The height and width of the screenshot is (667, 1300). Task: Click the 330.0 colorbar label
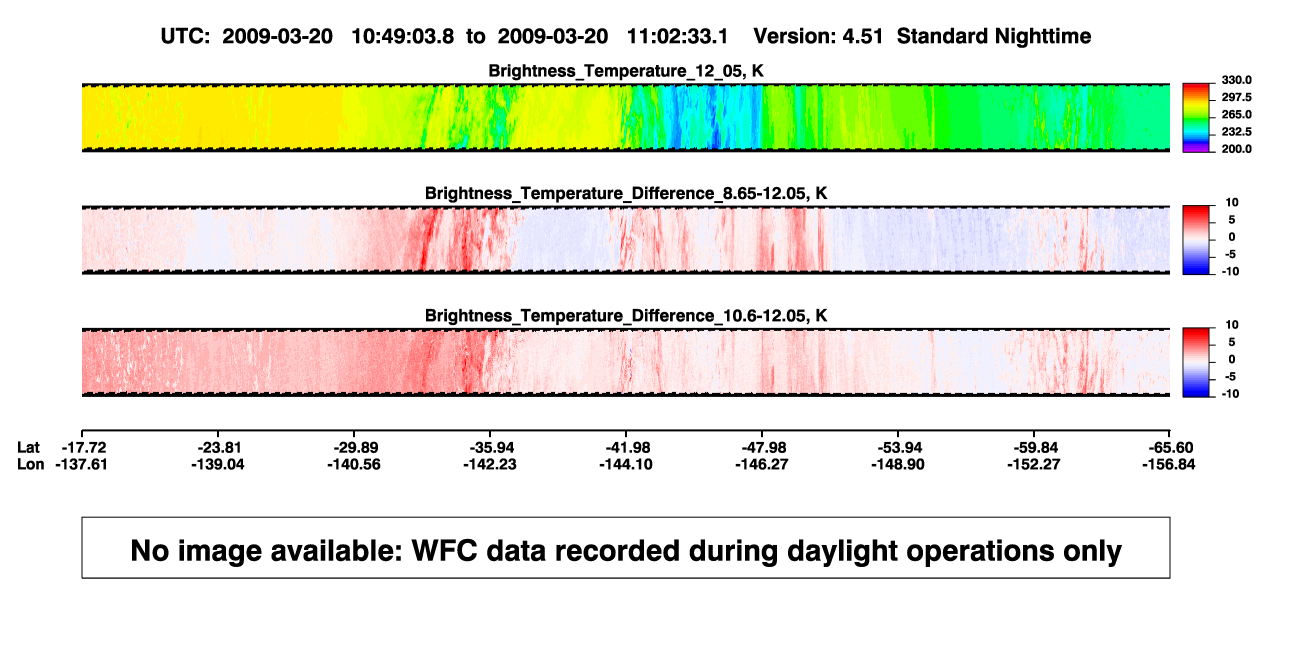[1236, 80]
